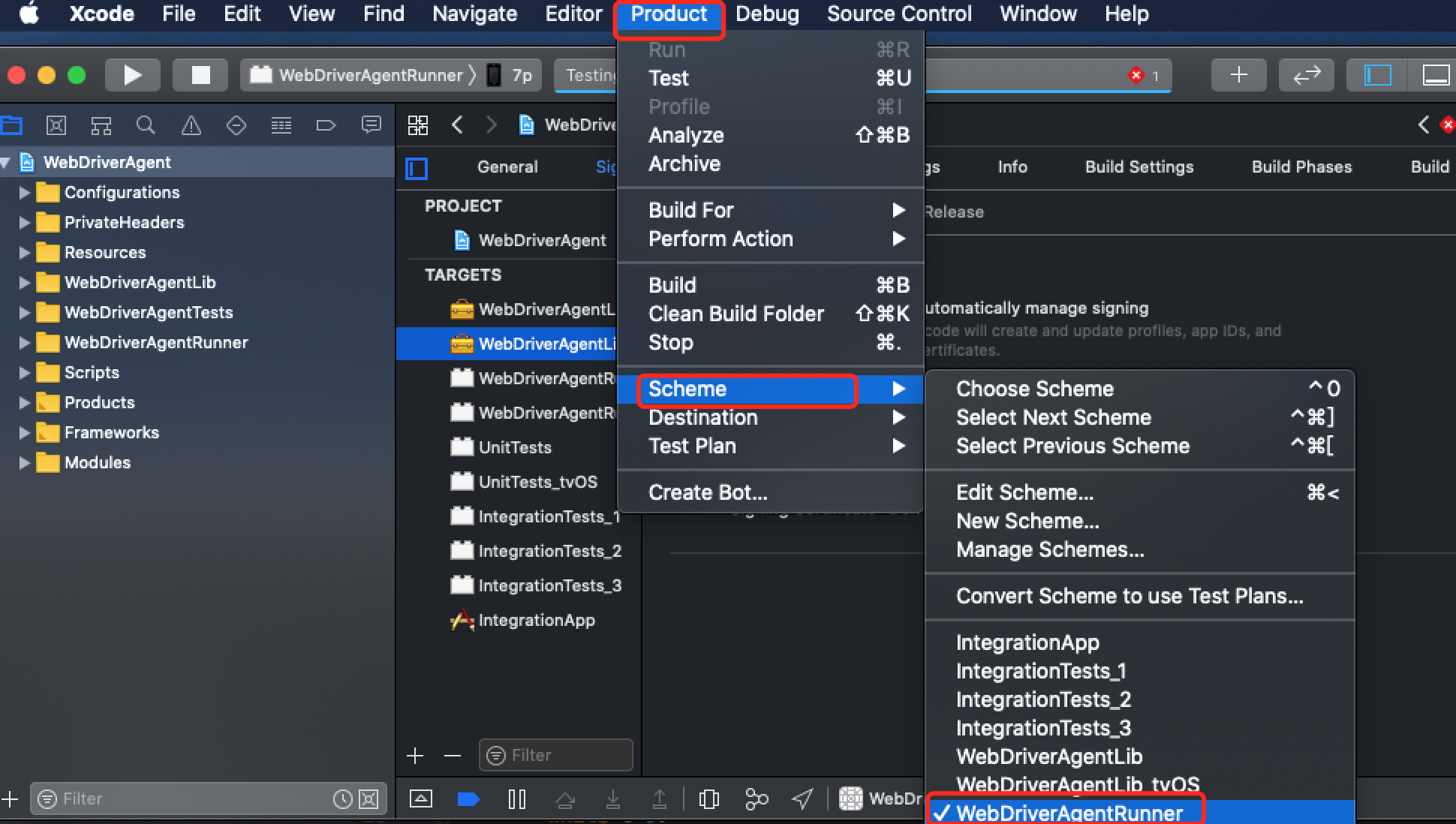The height and width of the screenshot is (824, 1456).
Task: Open the Issue navigator warning triangle icon
Action: (191, 125)
